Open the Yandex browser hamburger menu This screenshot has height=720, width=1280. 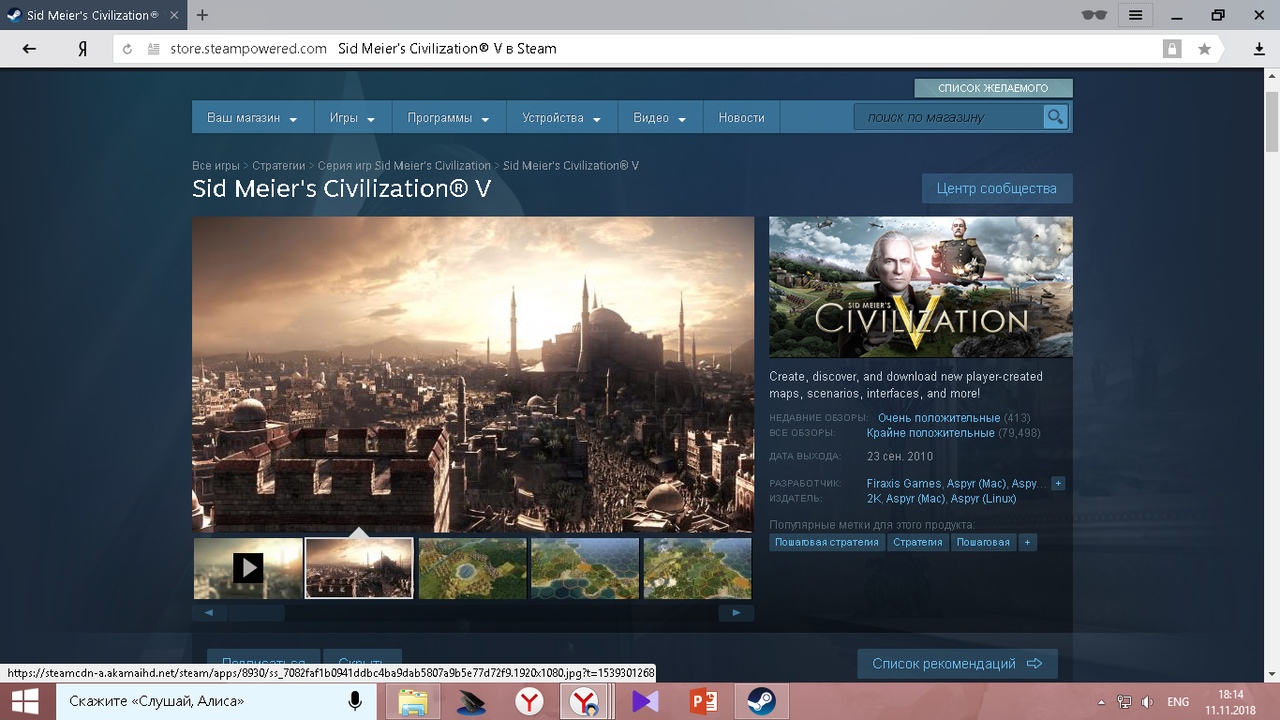[1135, 15]
